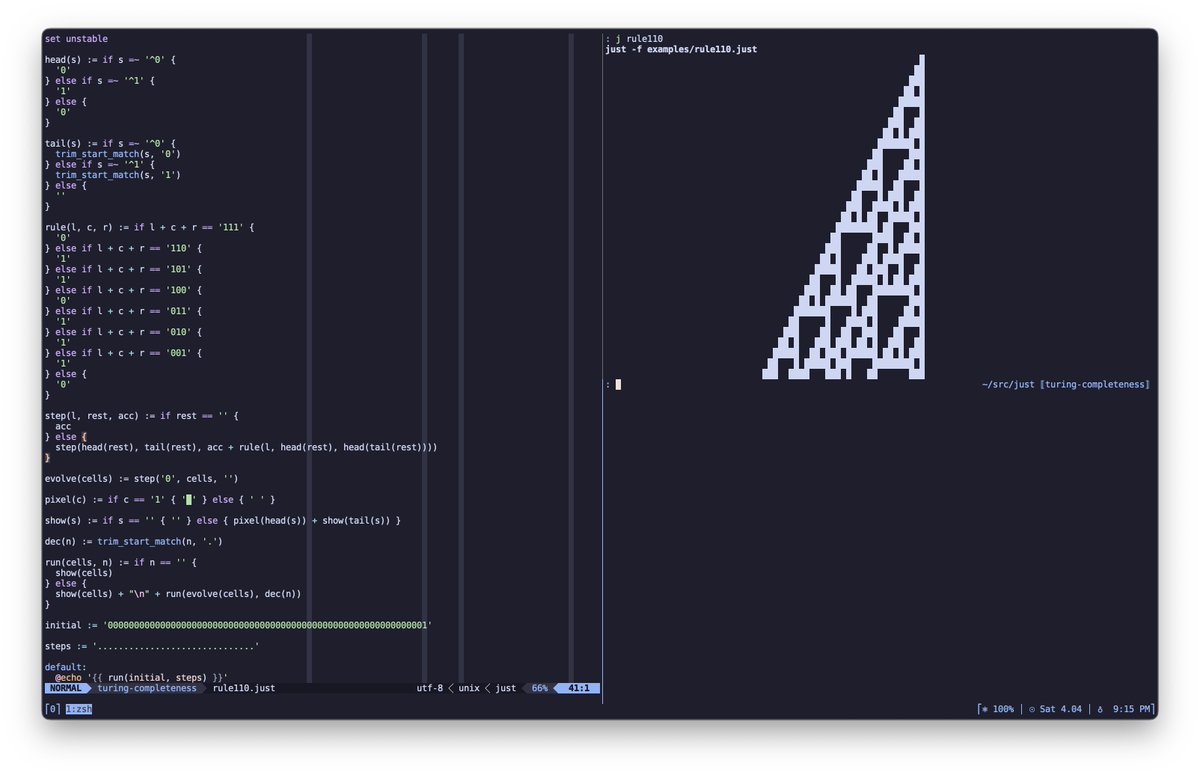Screen dimensions: 1200x775
Task: Click the ': j rule110' command in terminal
Action: click(634, 38)
